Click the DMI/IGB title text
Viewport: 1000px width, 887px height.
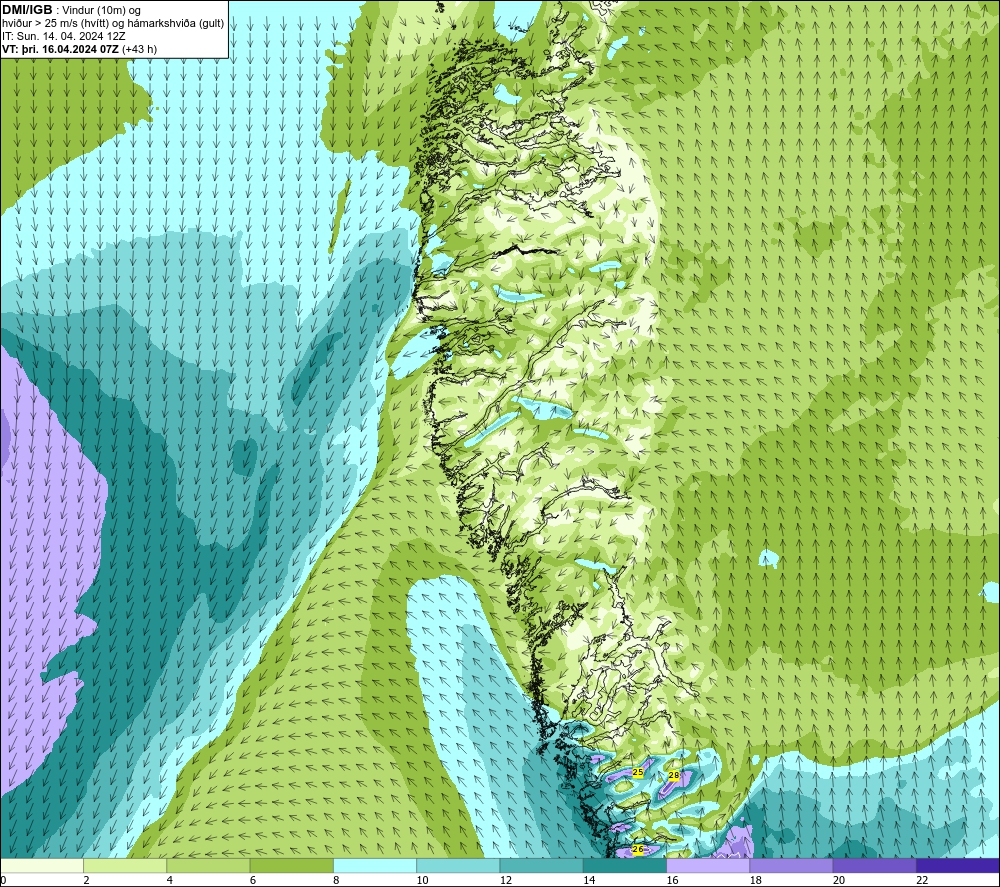(x=27, y=10)
